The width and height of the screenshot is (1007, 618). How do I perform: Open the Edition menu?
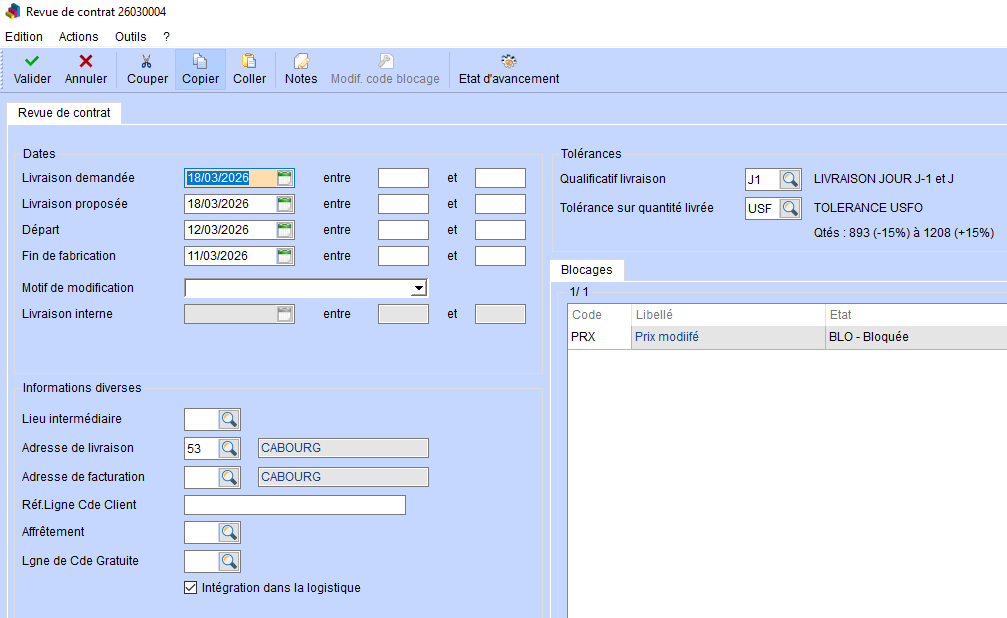[x=24, y=36]
